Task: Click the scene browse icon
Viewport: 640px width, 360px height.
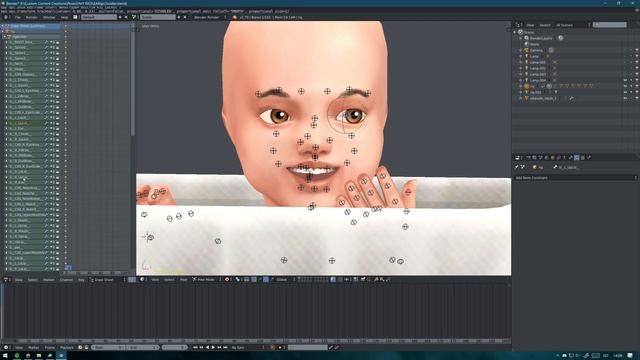Action: [x=134, y=17]
